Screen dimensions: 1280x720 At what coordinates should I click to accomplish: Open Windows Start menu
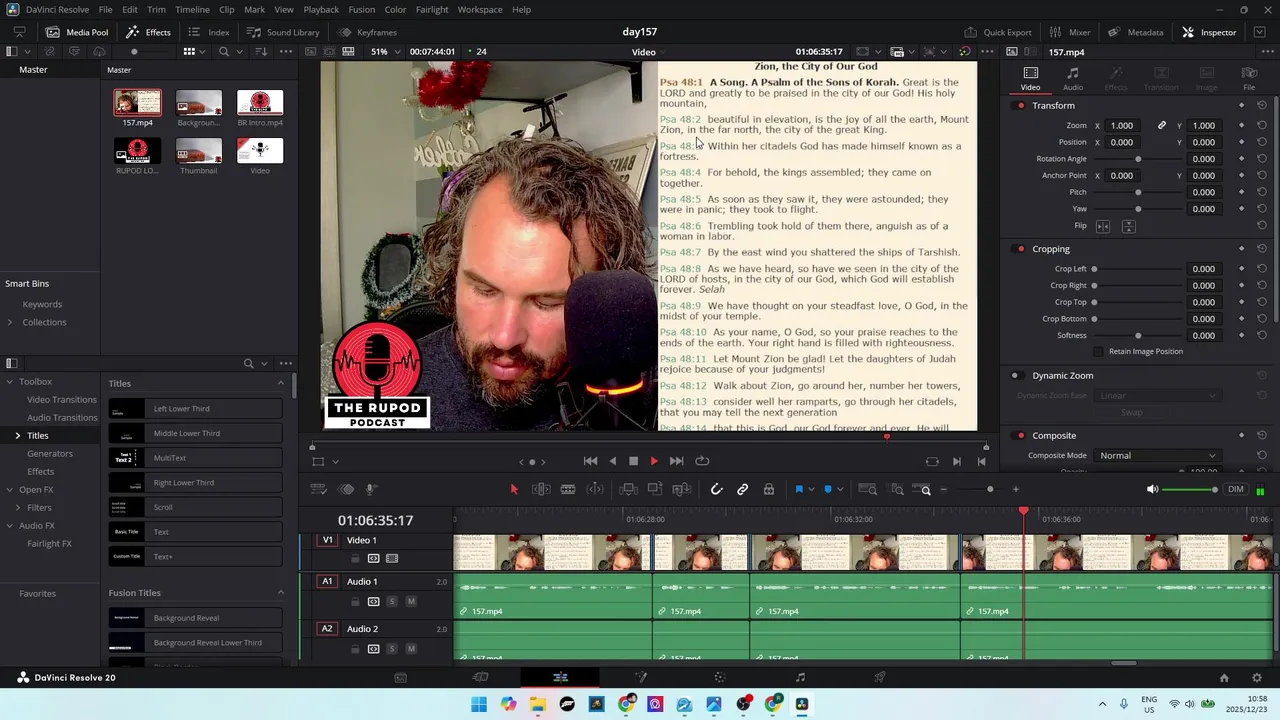(x=479, y=705)
